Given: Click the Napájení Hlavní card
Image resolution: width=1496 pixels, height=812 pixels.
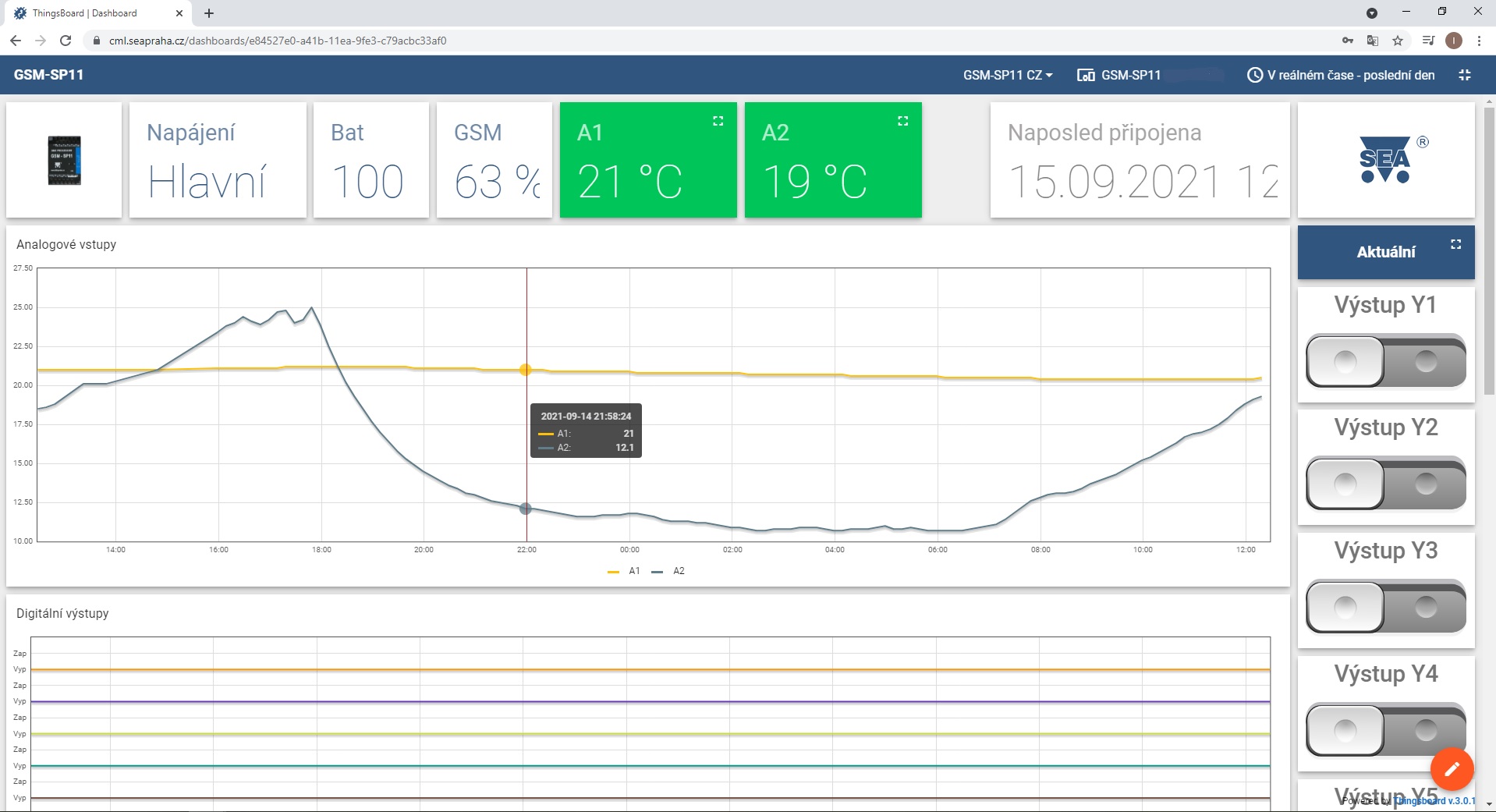Looking at the screenshot, I should [218, 160].
